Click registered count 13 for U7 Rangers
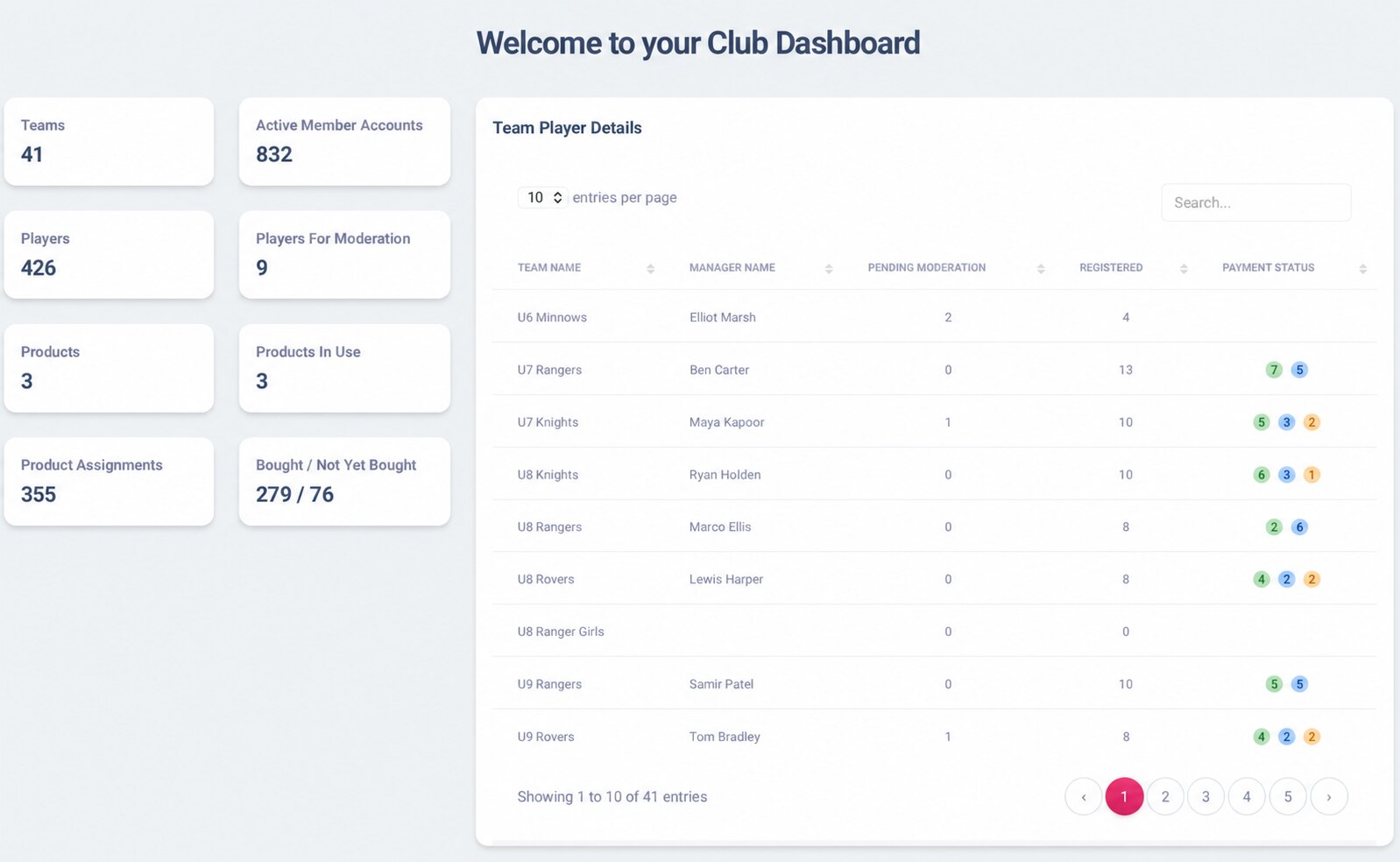The width and height of the screenshot is (1400, 862). coord(1126,370)
